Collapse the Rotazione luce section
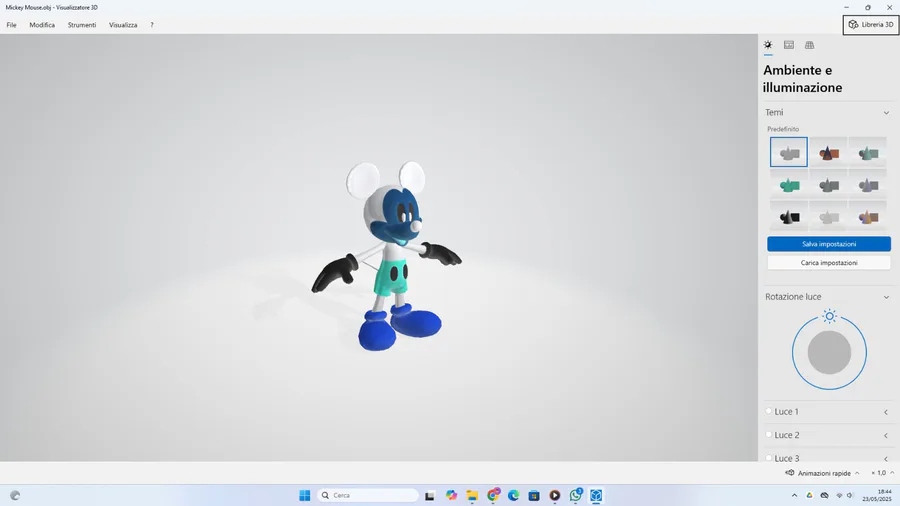Image resolution: width=900 pixels, height=506 pixels. pyautogui.click(x=886, y=297)
